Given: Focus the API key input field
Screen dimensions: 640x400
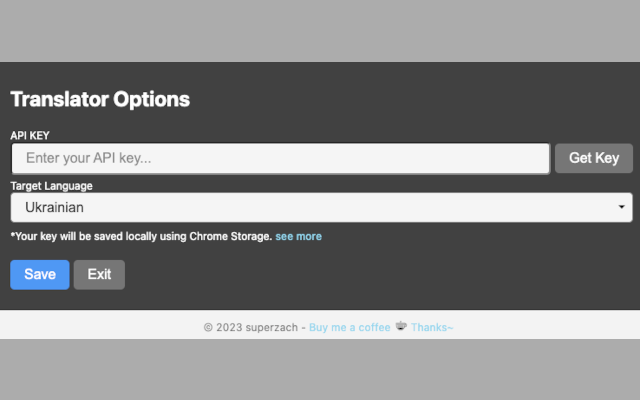Looking at the screenshot, I should (x=280, y=158).
